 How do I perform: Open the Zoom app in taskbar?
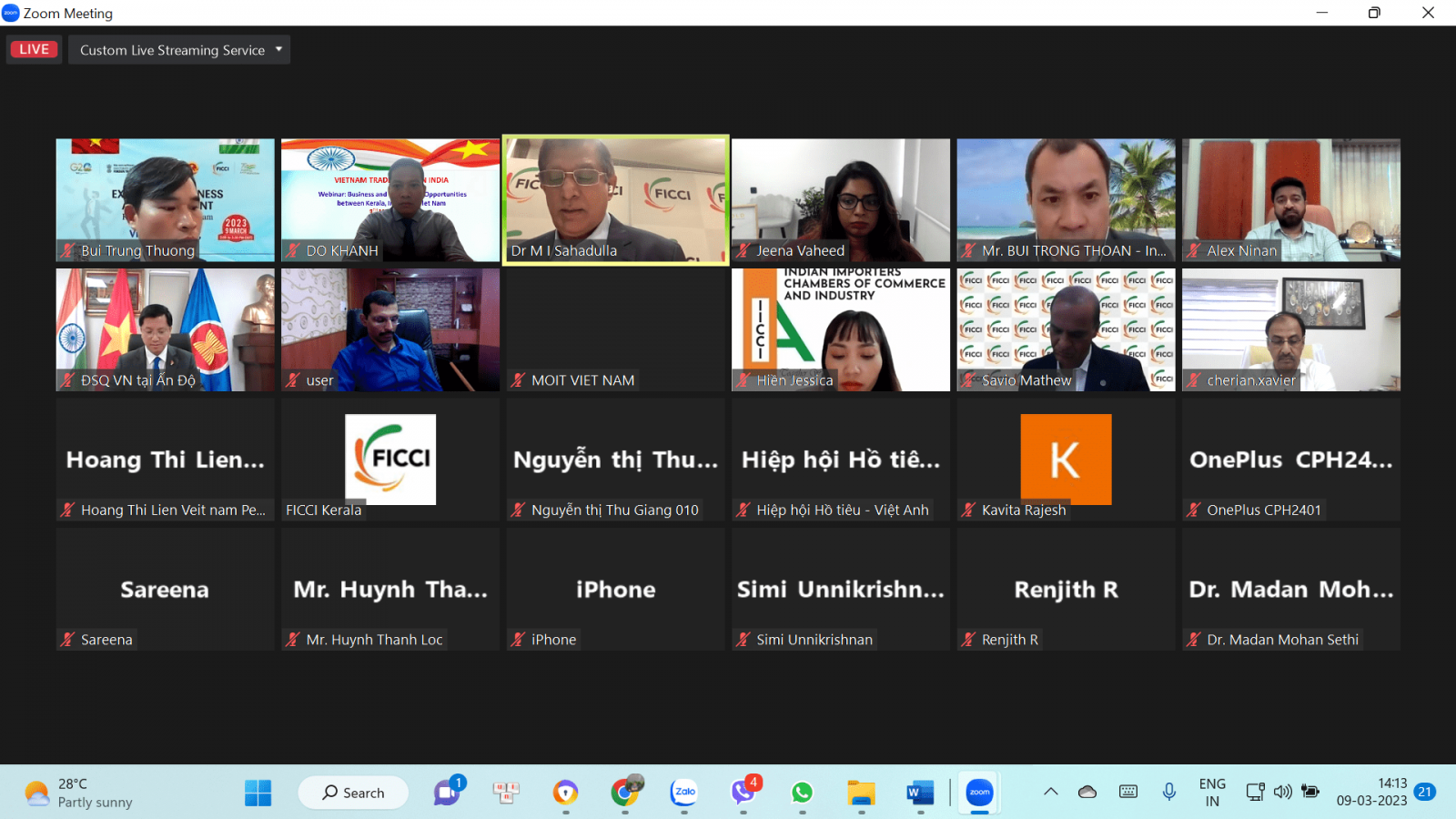pos(979,793)
